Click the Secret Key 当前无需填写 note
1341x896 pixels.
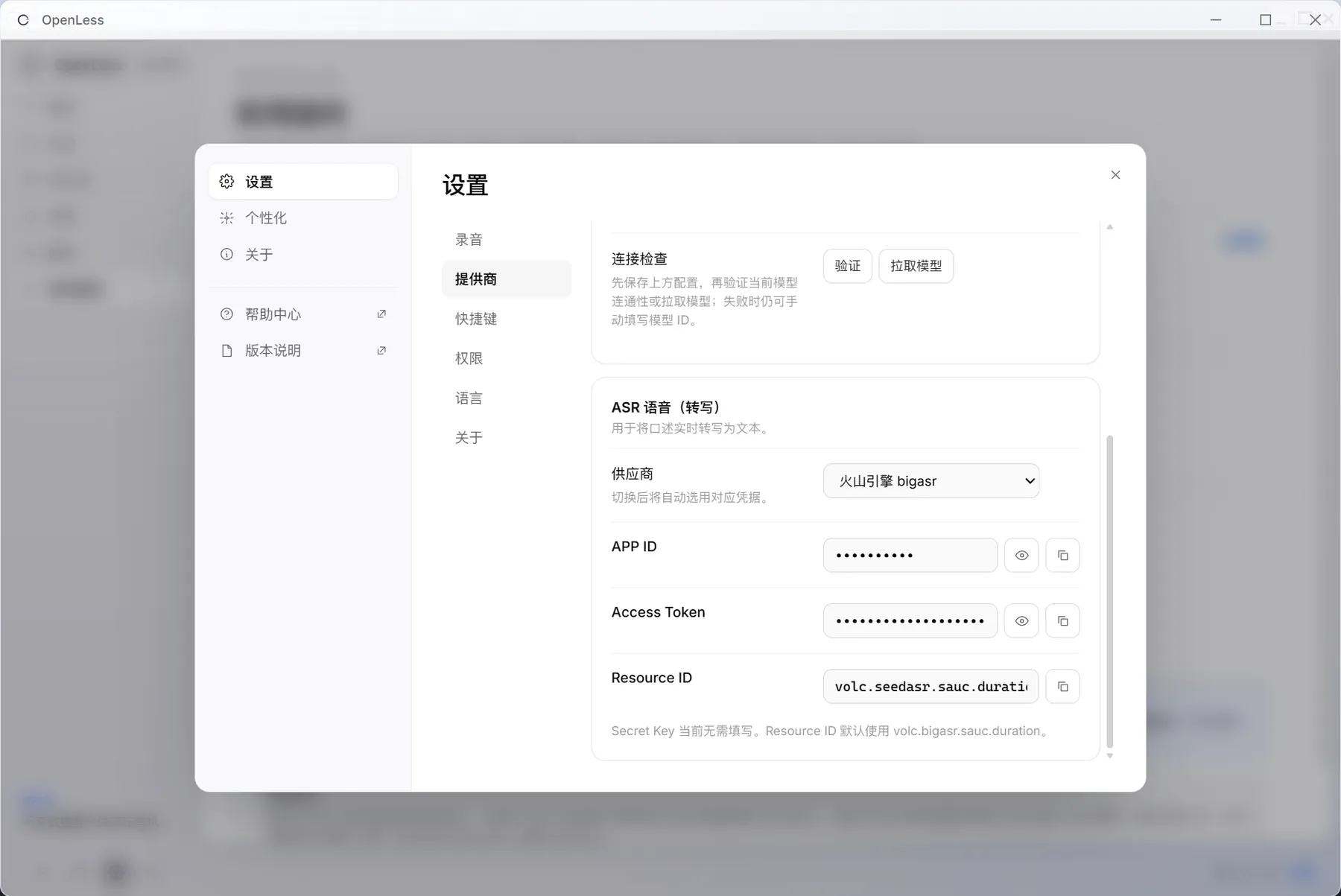(x=832, y=731)
